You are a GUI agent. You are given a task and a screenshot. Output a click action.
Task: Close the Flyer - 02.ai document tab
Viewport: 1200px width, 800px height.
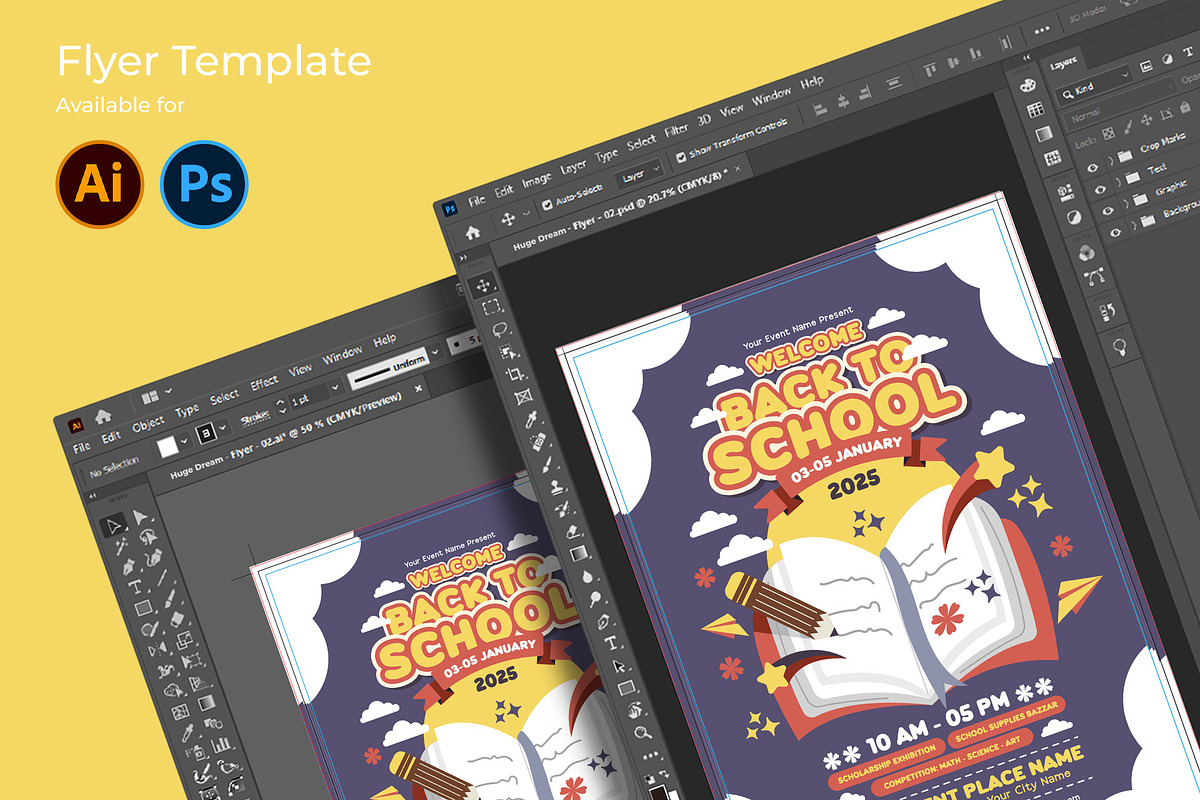pyautogui.click(x=419, y=387)
